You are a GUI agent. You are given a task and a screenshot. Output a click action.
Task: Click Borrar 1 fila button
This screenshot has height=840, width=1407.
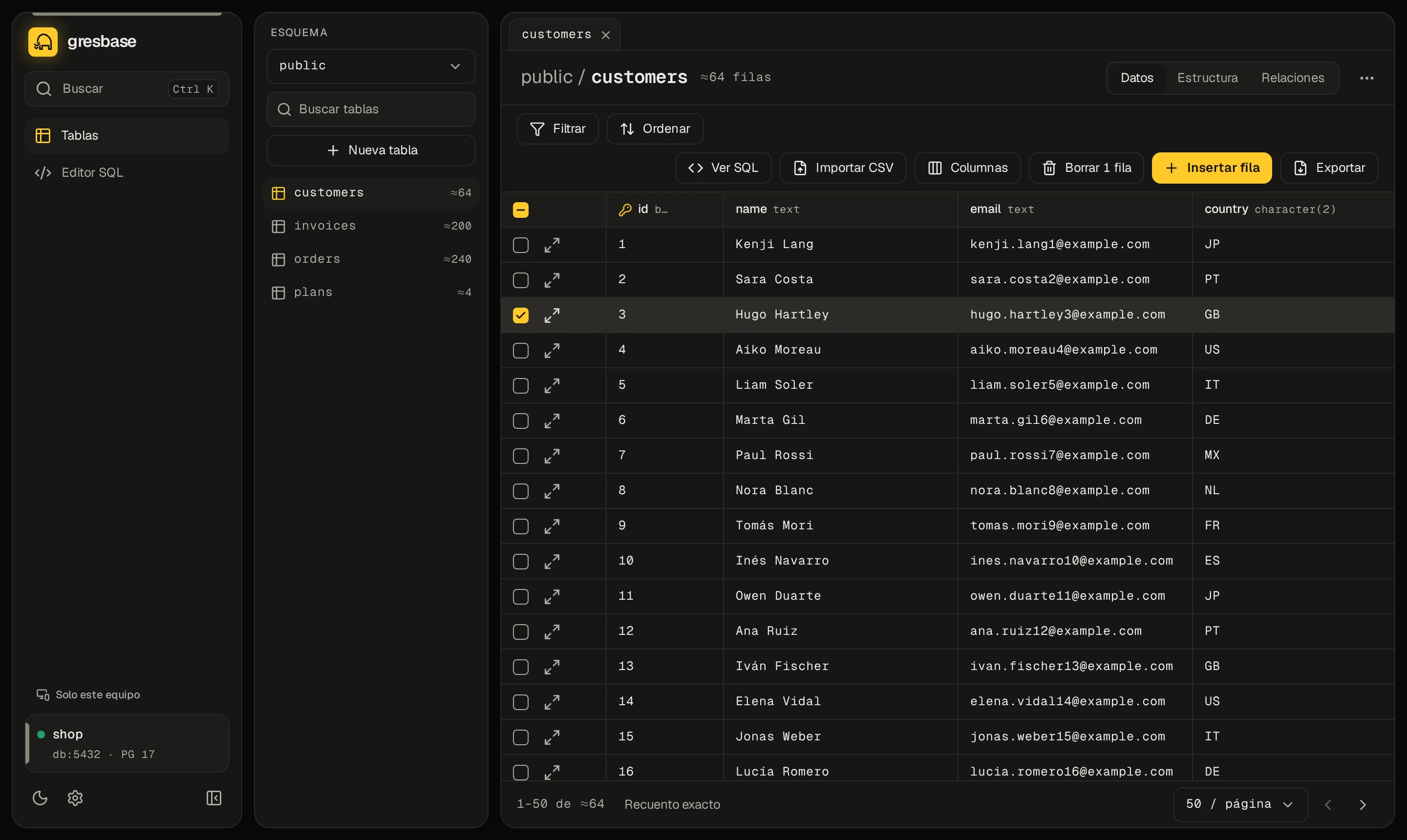pos(1086,168)
